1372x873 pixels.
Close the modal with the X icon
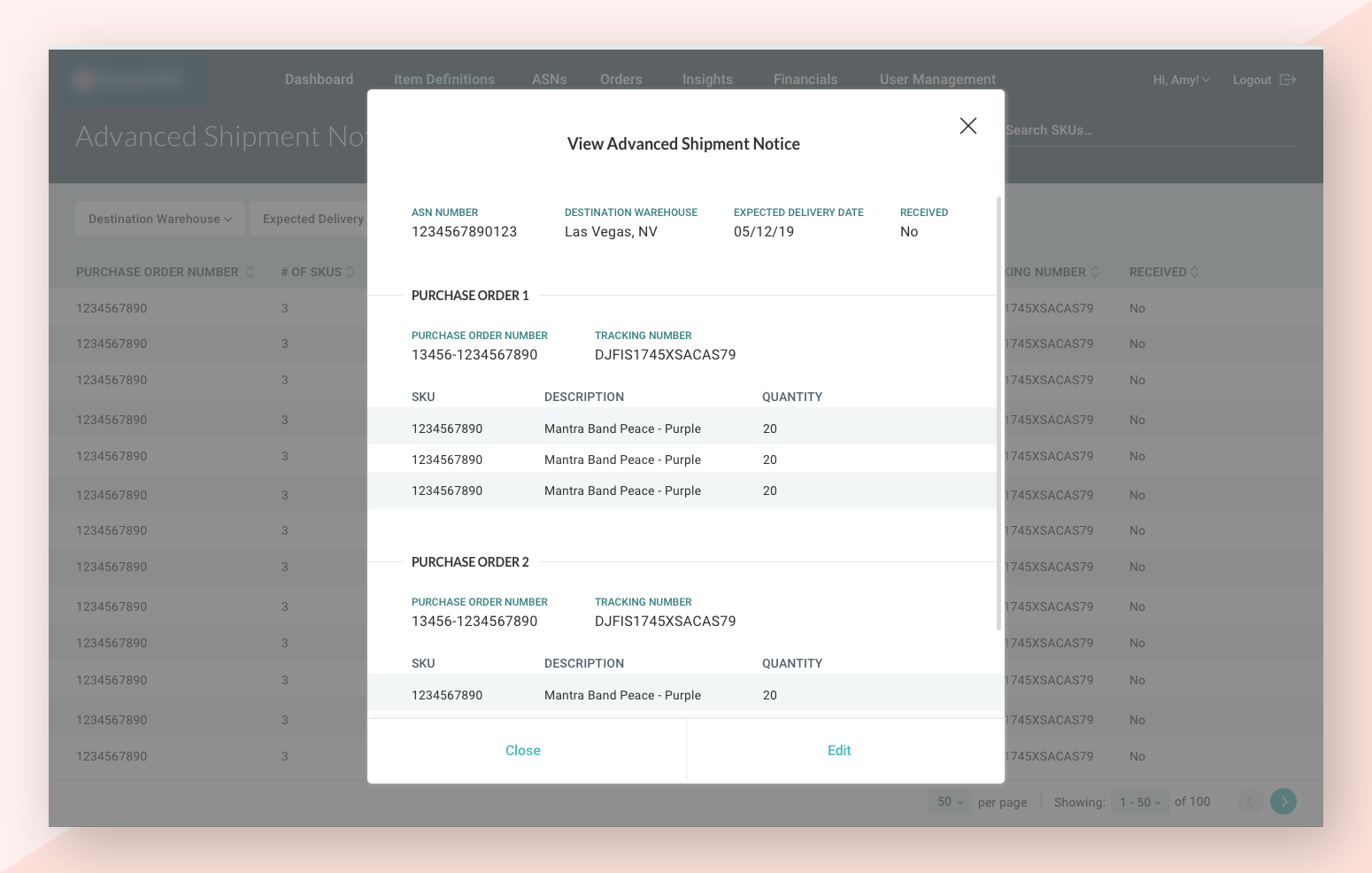(968, 126)
